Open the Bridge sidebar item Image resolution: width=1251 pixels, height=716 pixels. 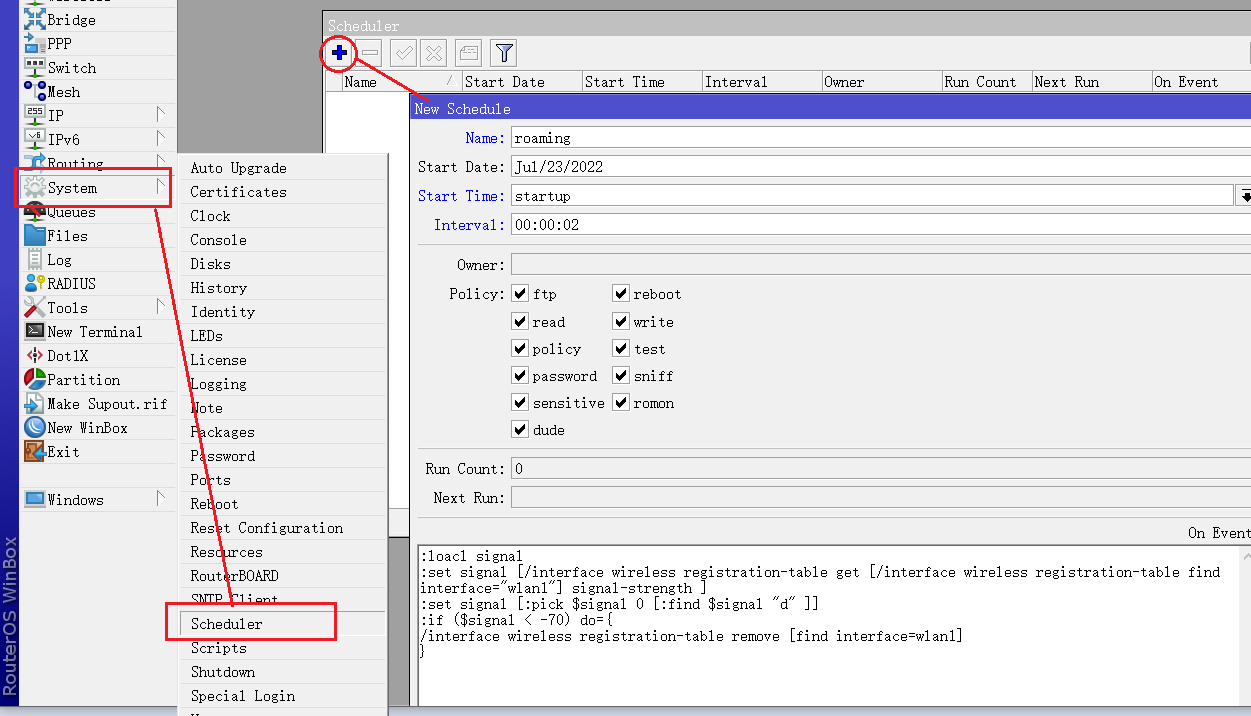(x=71, y=20)
